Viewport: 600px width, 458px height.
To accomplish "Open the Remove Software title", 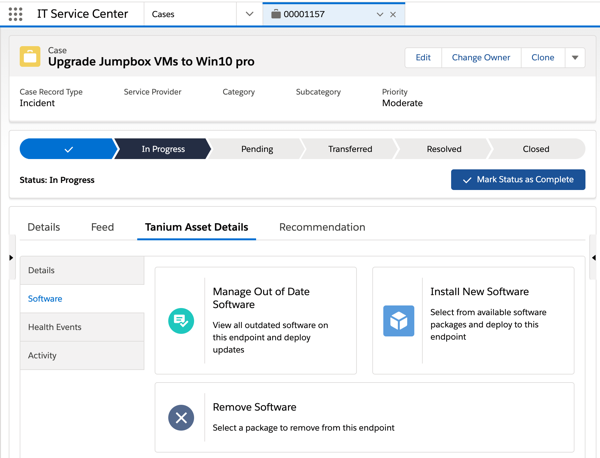I will pyautogui.click(x=254, y=407).
